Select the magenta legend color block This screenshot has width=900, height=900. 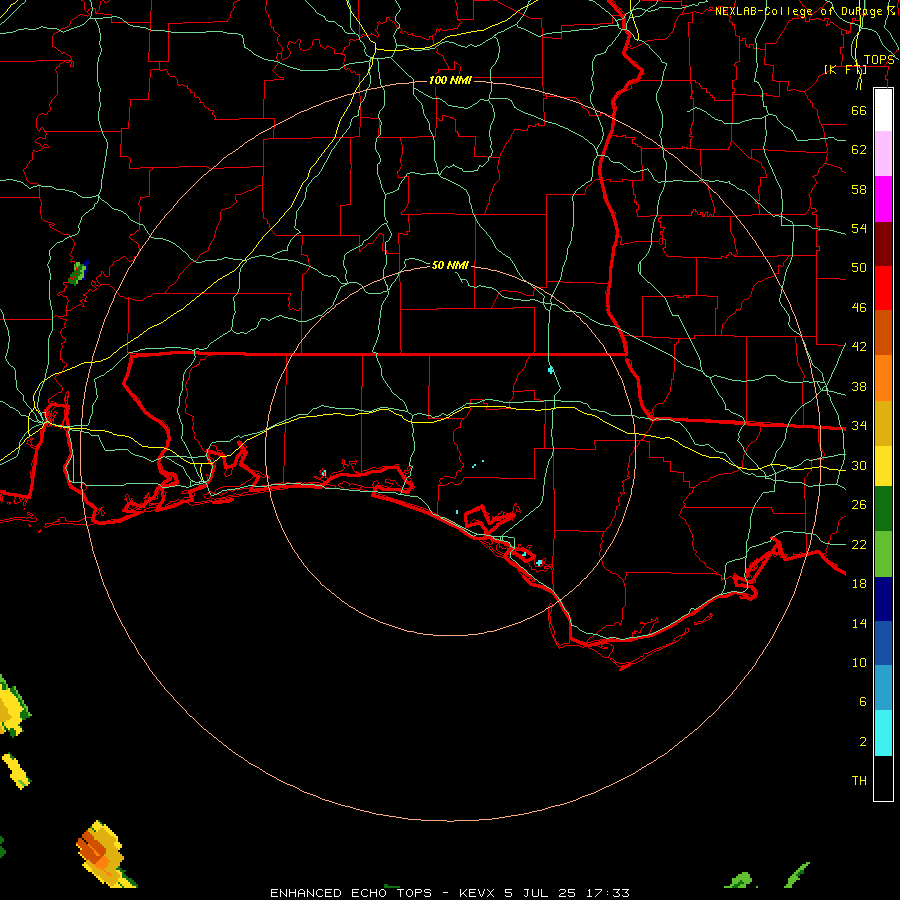point(883,199)
